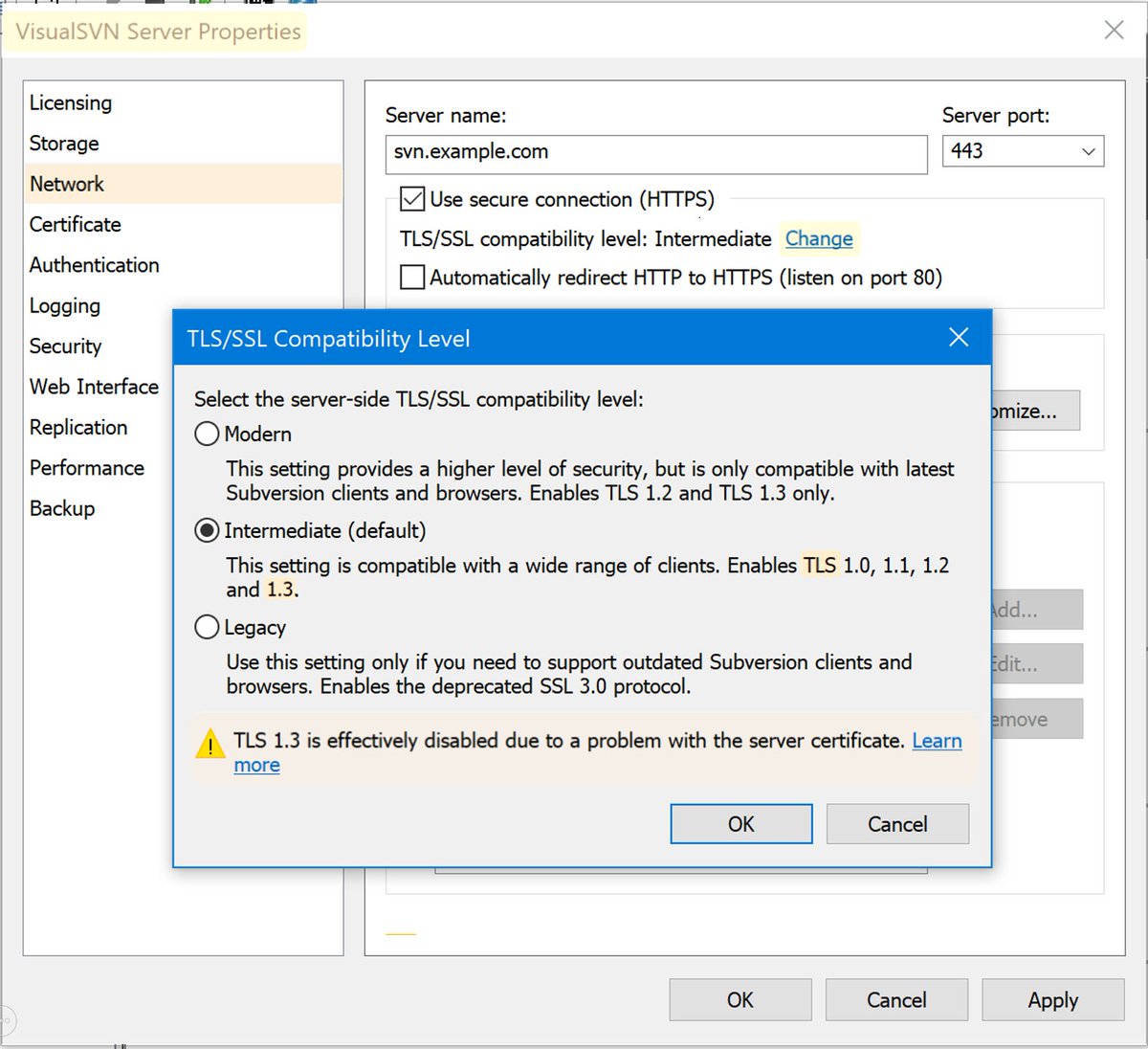Select the Intermediate (default) radio button

point(207,531)
